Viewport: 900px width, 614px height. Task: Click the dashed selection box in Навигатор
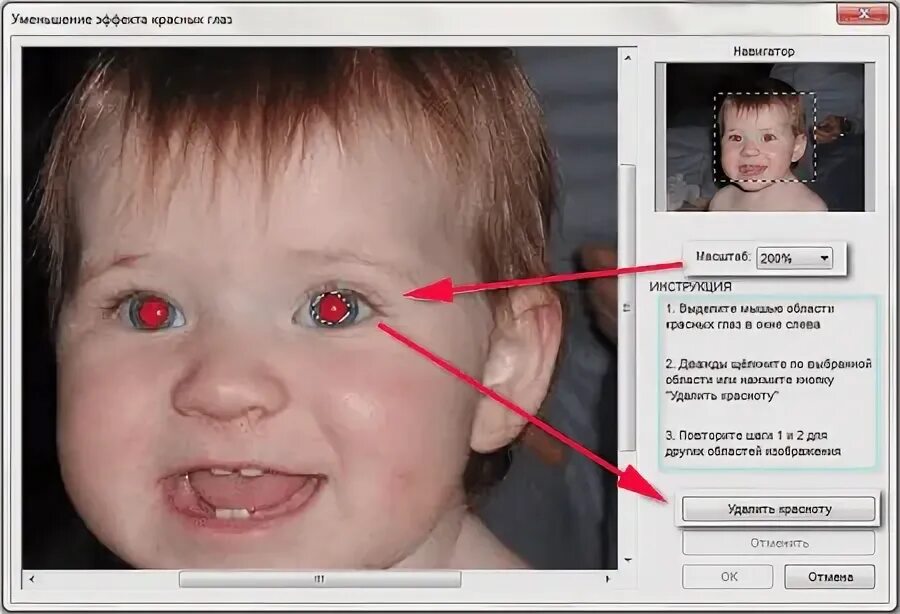coord(765,138)
